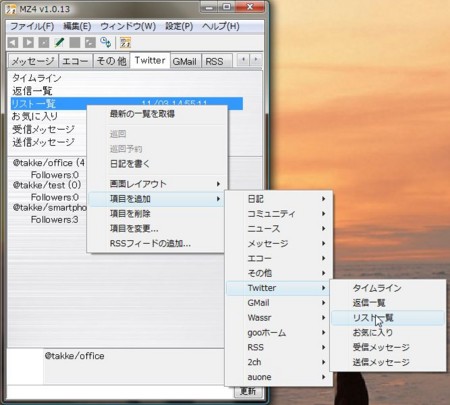This screenshot has width=450, height=405.
Task: Click the yellow MZ4 toolbar icon
Action: pos(125,43)
